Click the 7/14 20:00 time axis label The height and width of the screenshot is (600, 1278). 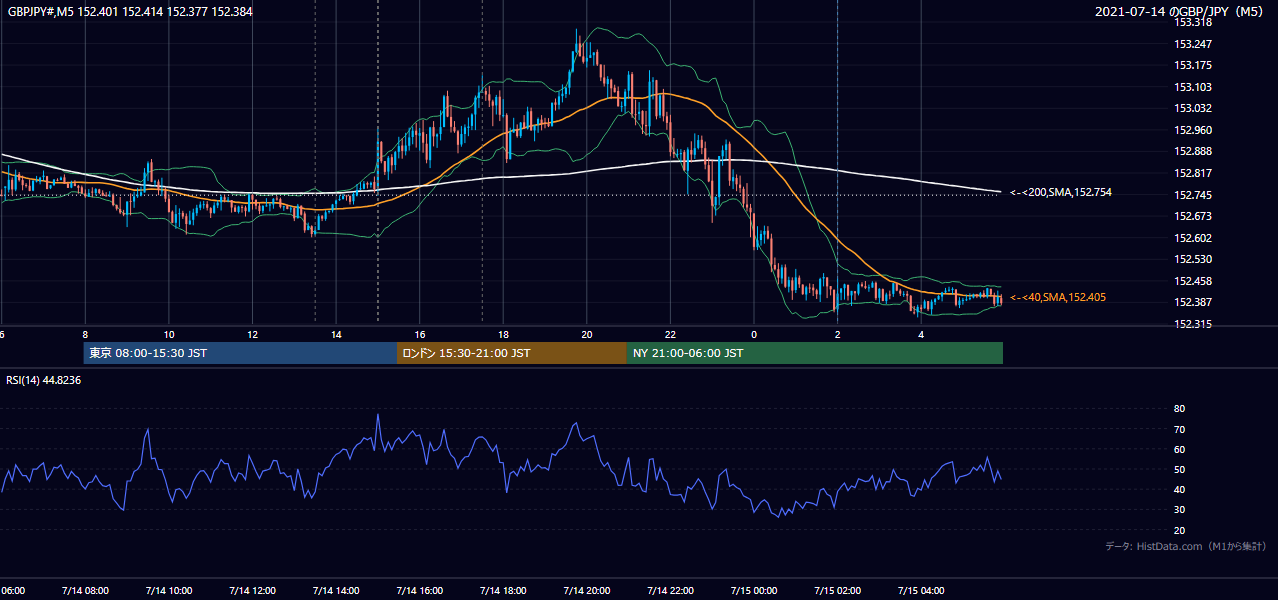click(587, 590)
